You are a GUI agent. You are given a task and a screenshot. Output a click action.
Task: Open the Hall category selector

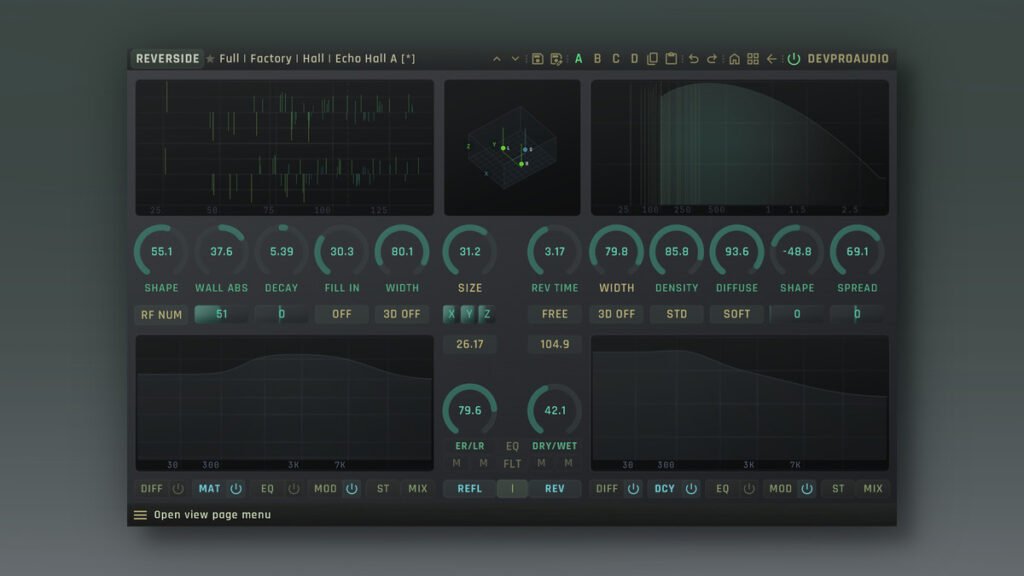coord(313,59)
